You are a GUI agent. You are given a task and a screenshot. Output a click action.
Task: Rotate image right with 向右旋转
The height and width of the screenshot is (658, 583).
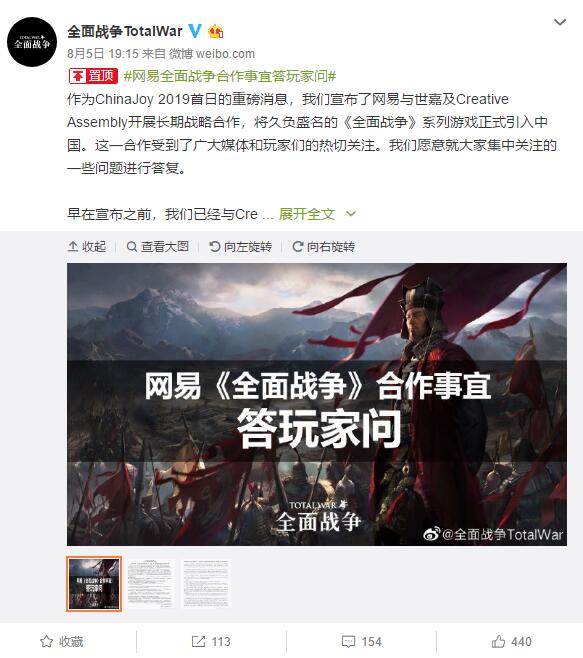[323, 246]
